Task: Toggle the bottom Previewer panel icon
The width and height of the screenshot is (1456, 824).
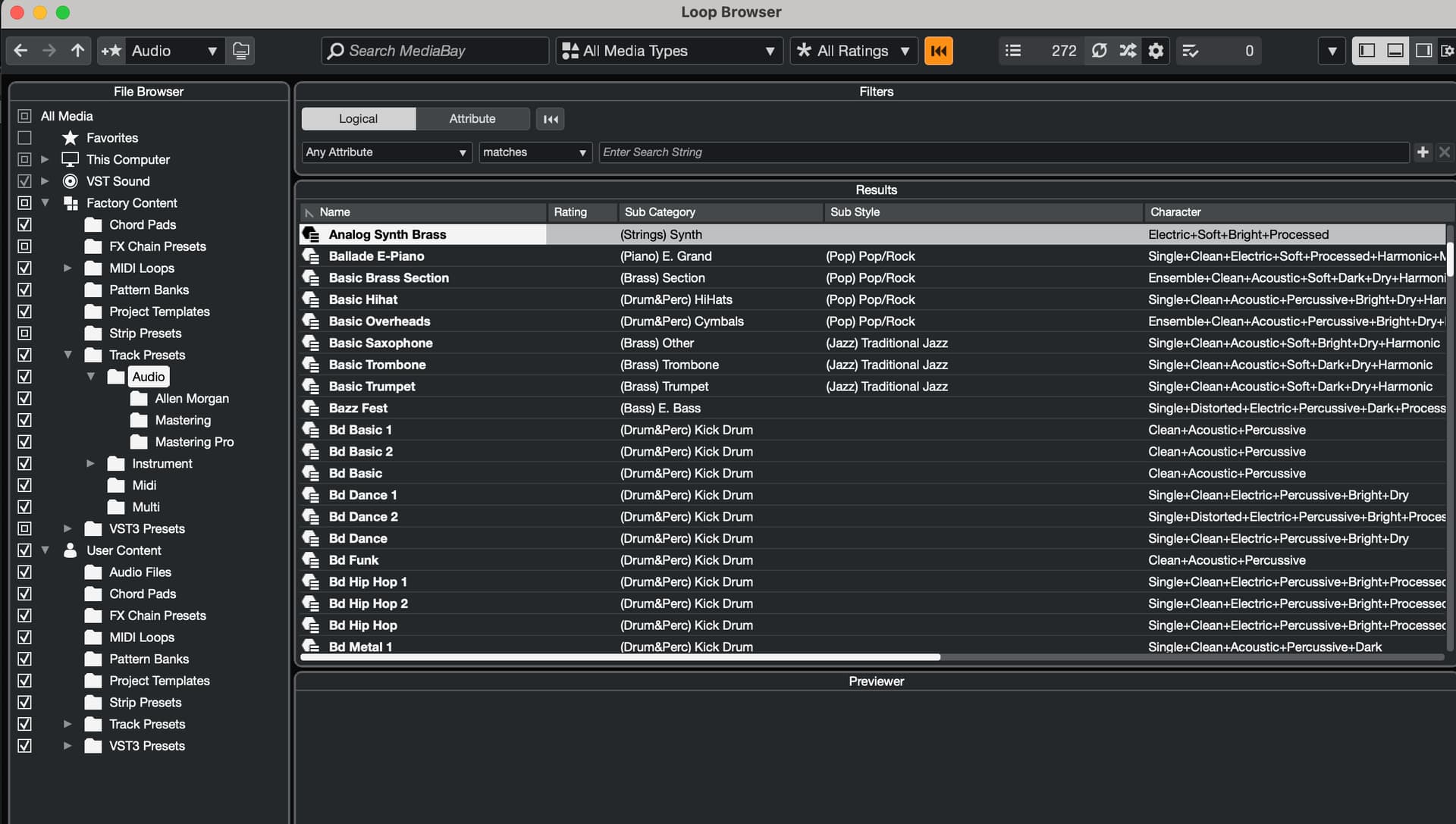Action: point(1395,51)
